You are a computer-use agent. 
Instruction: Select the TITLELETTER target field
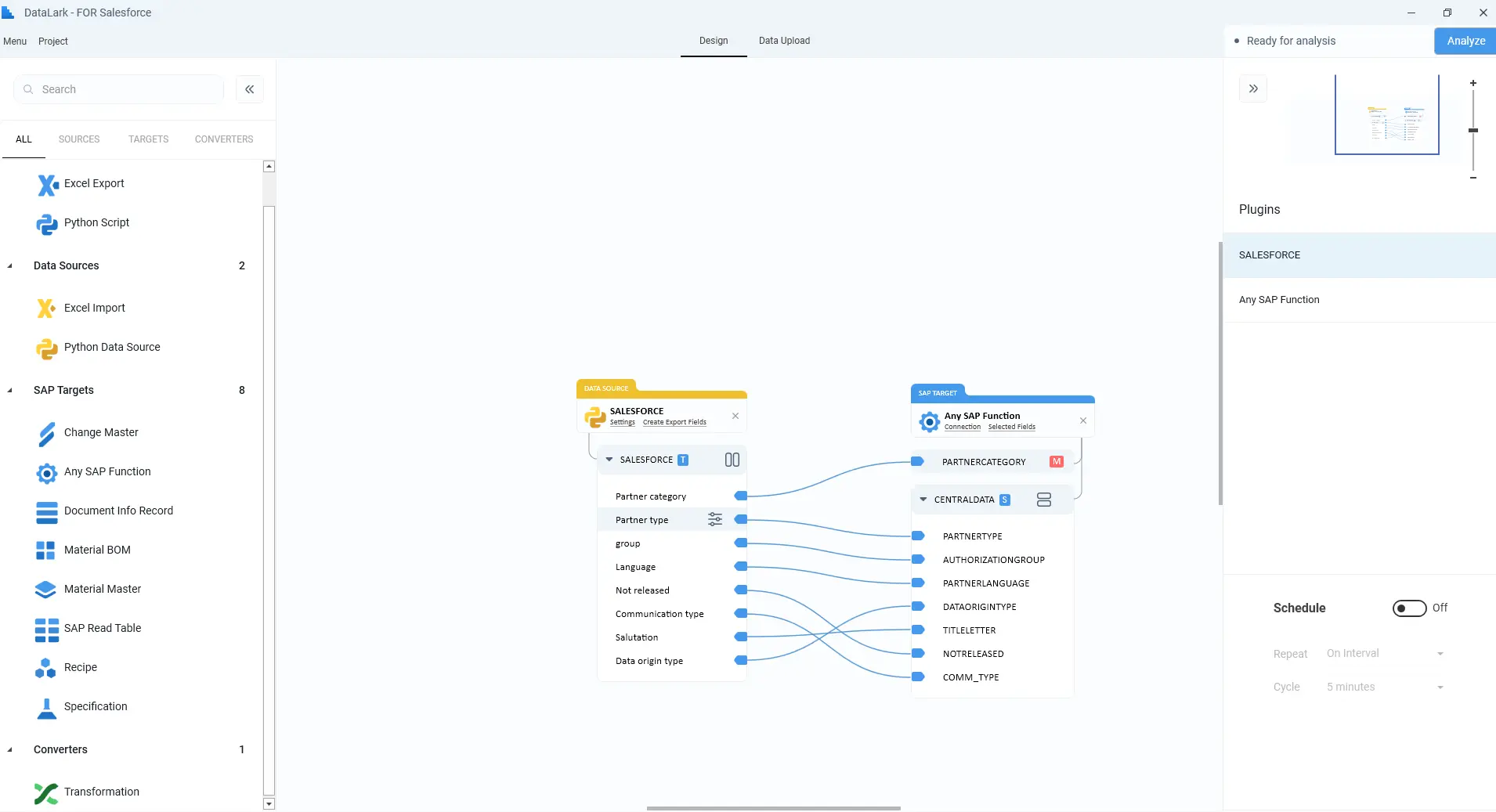[x=992, y=630]
